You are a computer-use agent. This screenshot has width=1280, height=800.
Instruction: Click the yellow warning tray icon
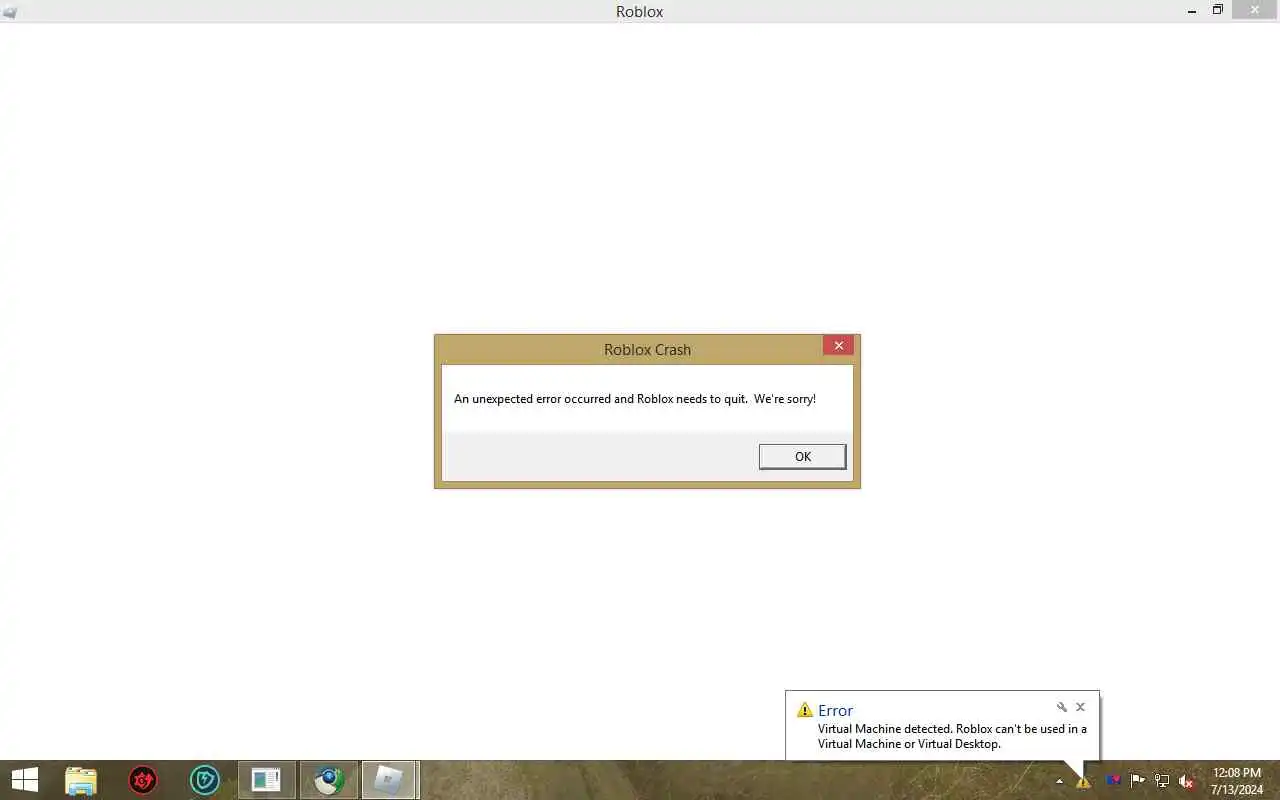(1083, 782)
